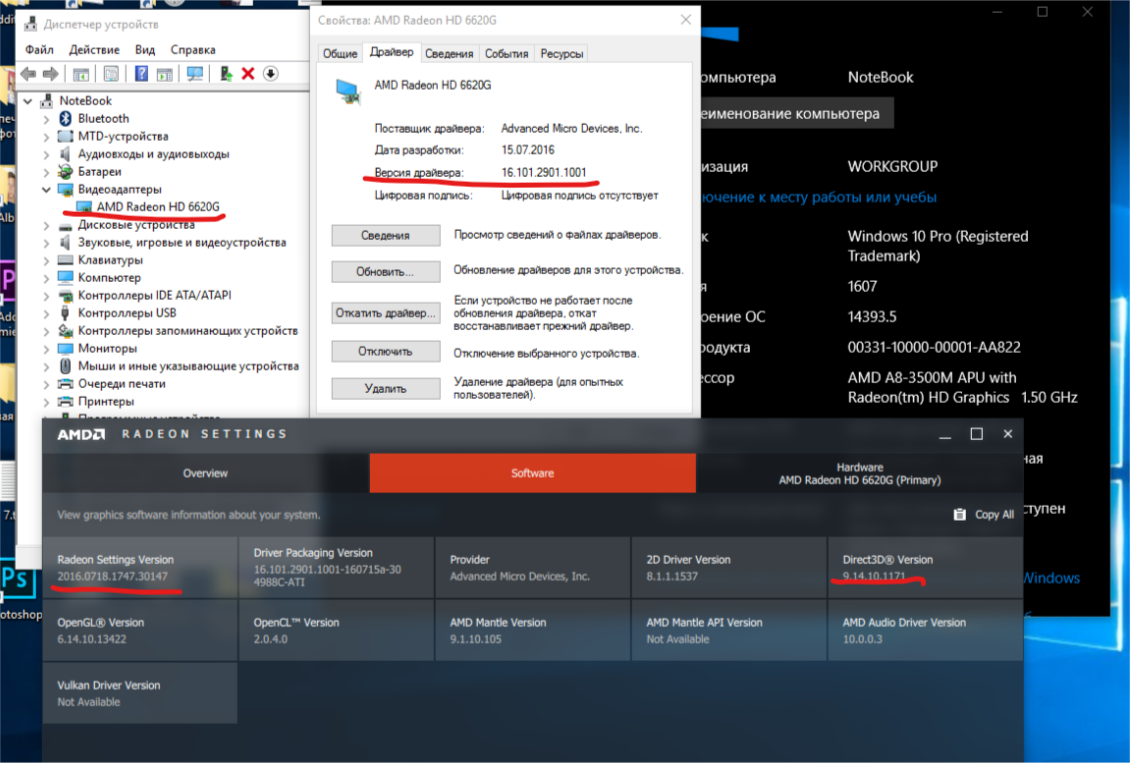The width and height of the screenshot is (1130, 763).
Task: Toggle the console tree pane toolbar icon
Action: 81,73
